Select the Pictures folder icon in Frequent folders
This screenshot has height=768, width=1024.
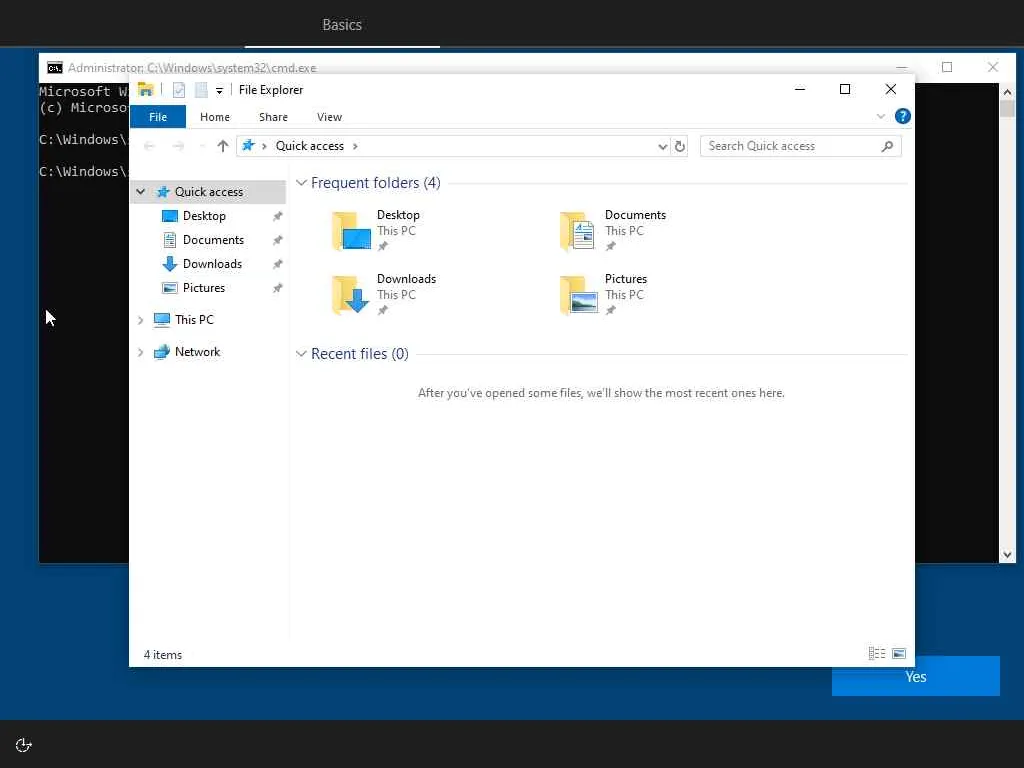(x=579, y=295)
